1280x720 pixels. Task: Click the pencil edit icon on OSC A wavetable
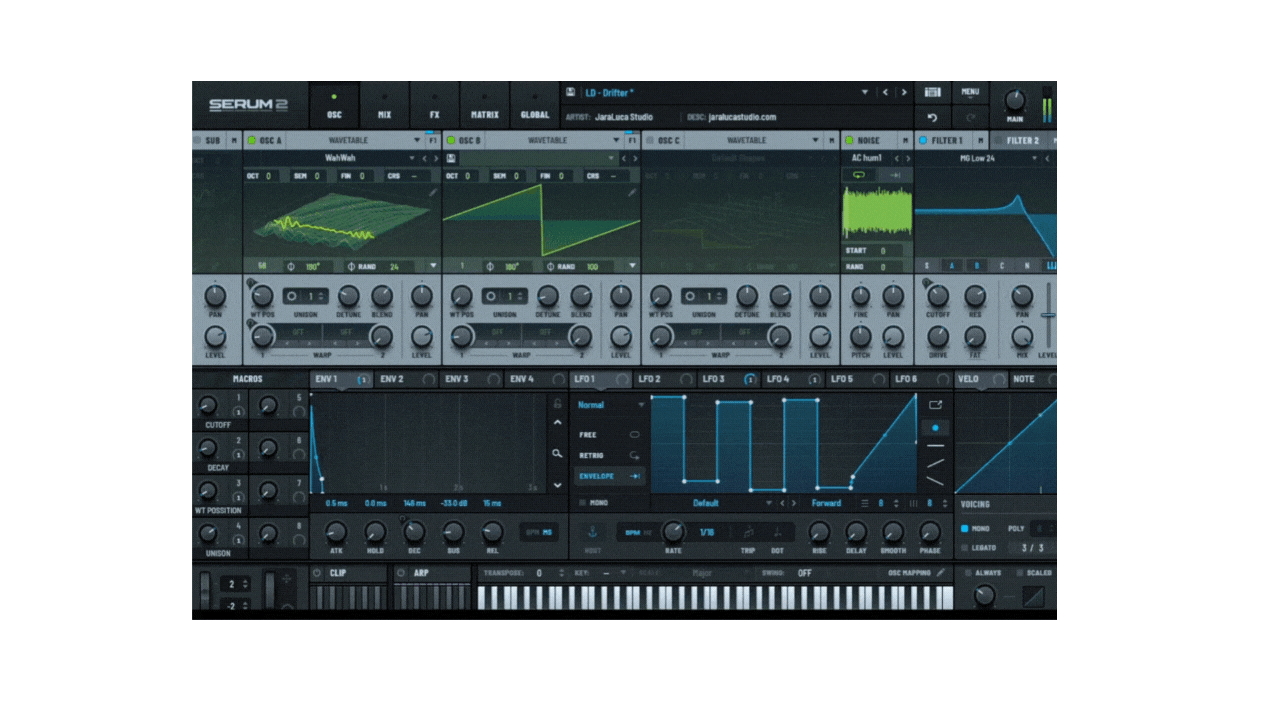tap(433, 192)
